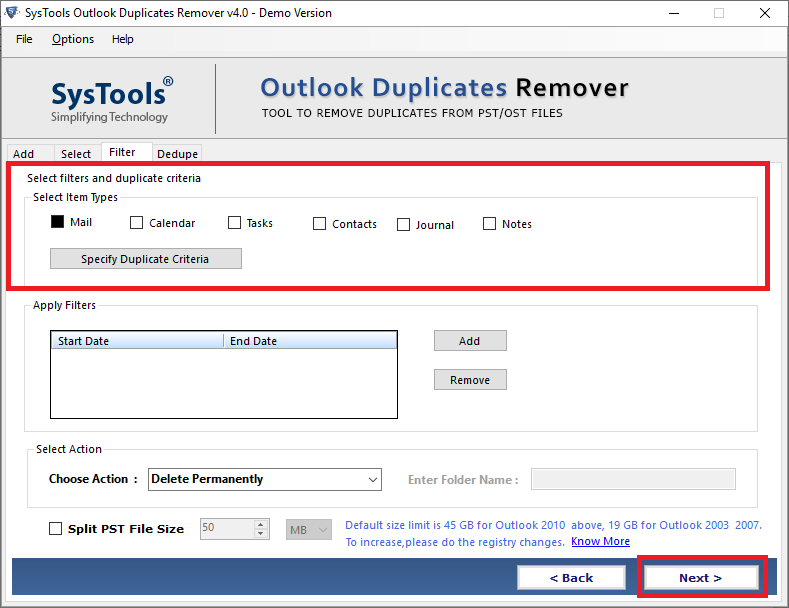Close the Duplicates Remover window
Image resolution: width=789 pixels, height=608 pixels.
(764, 13)
